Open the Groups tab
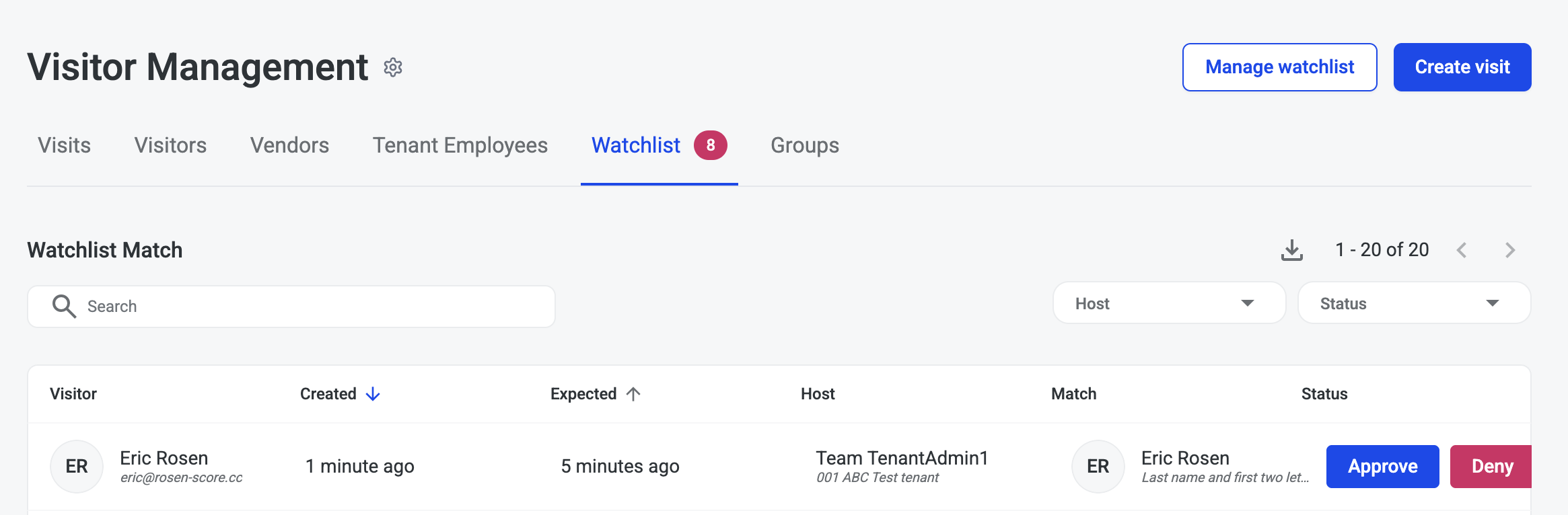 pos(804,145)
